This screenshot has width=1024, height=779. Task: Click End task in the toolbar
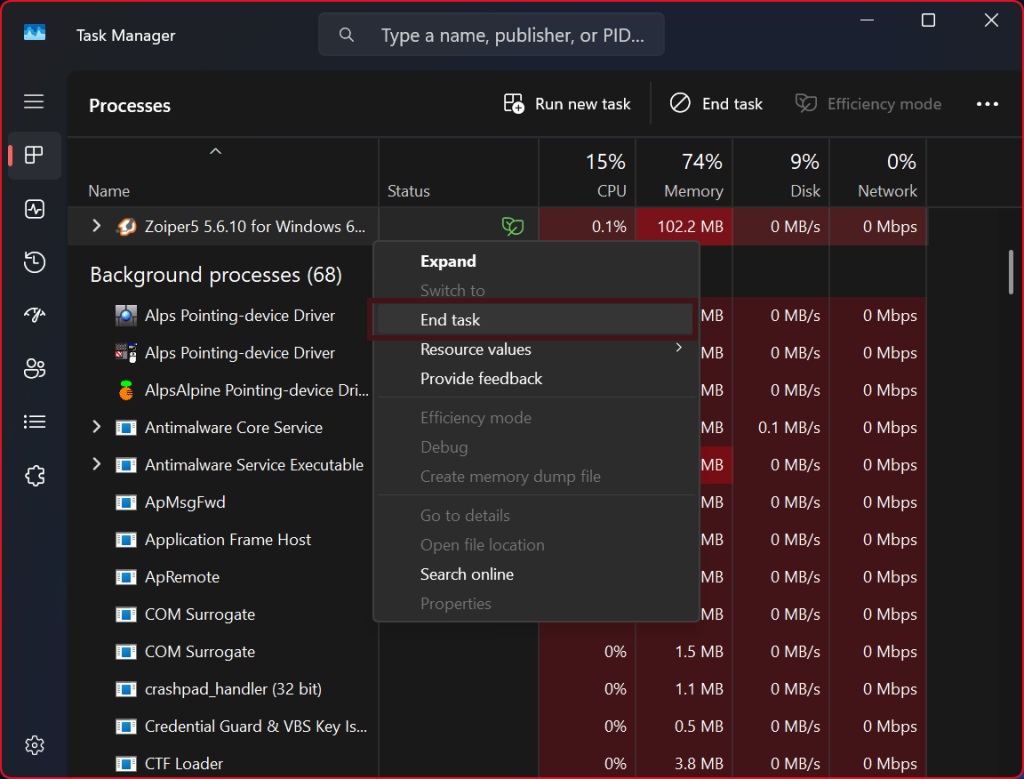pyautogui.click(x=716, y=104)
